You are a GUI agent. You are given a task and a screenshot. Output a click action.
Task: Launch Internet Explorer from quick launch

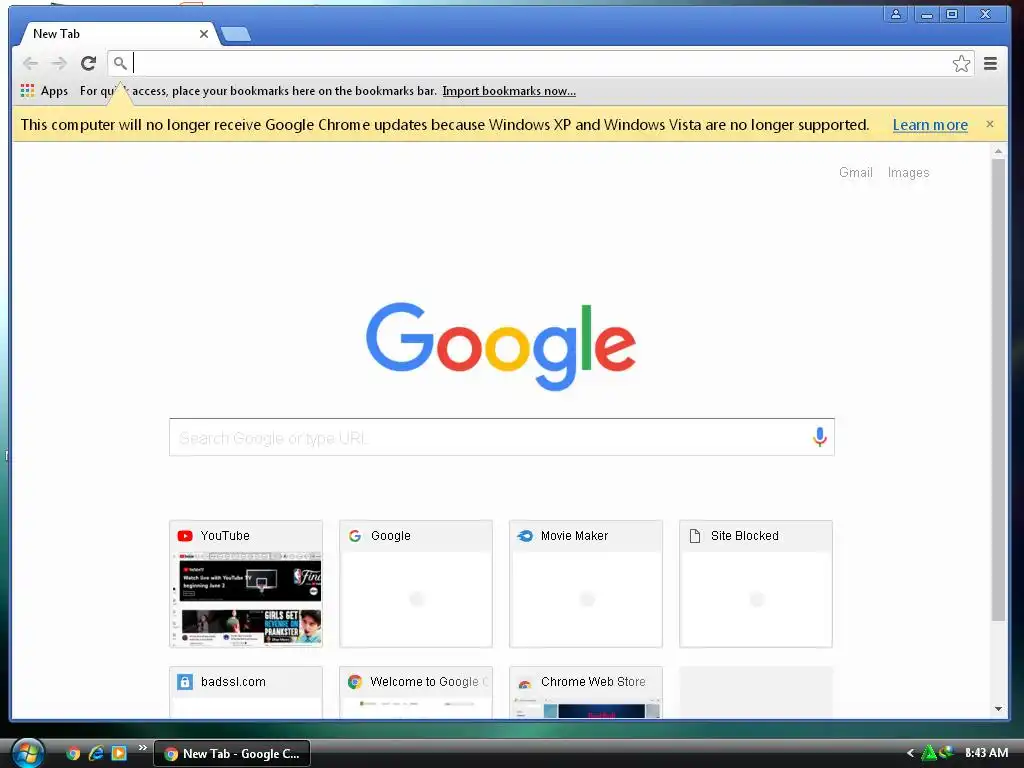pyautogui.click(x=96, y=754)
